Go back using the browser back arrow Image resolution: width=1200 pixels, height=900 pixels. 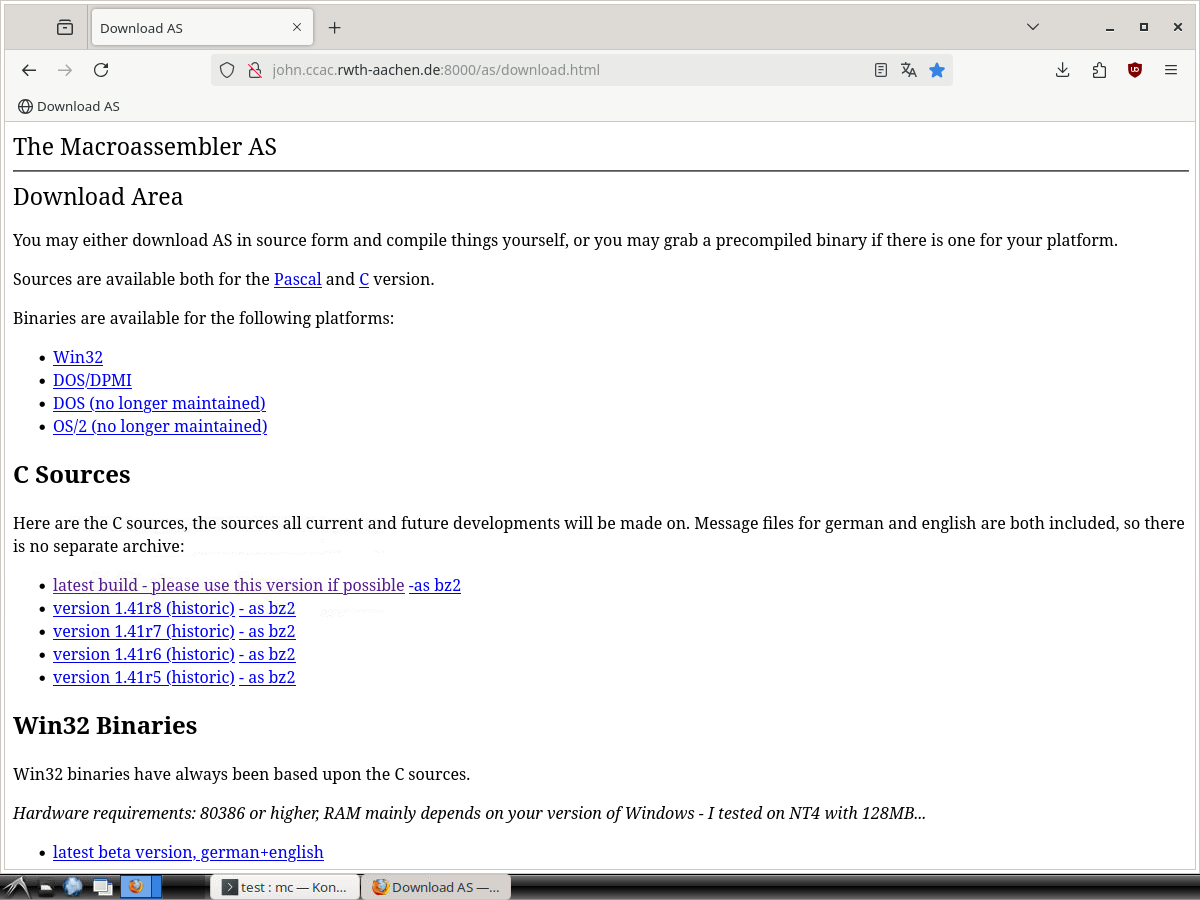coord(29,70)
